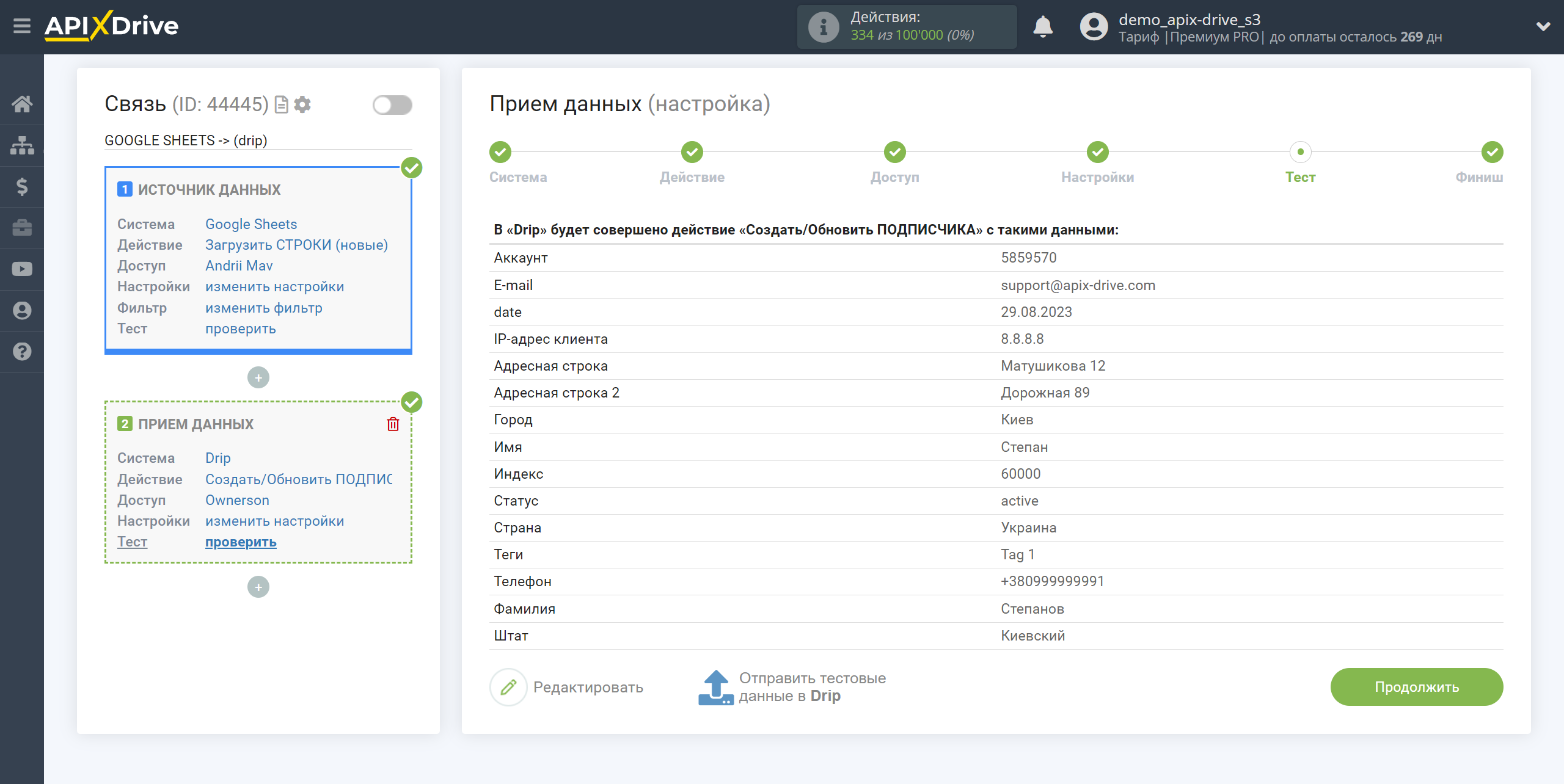1564x784 pixels.
Task: Click 'изменить настройки' in the data reception block
Action: click(274, 521)
